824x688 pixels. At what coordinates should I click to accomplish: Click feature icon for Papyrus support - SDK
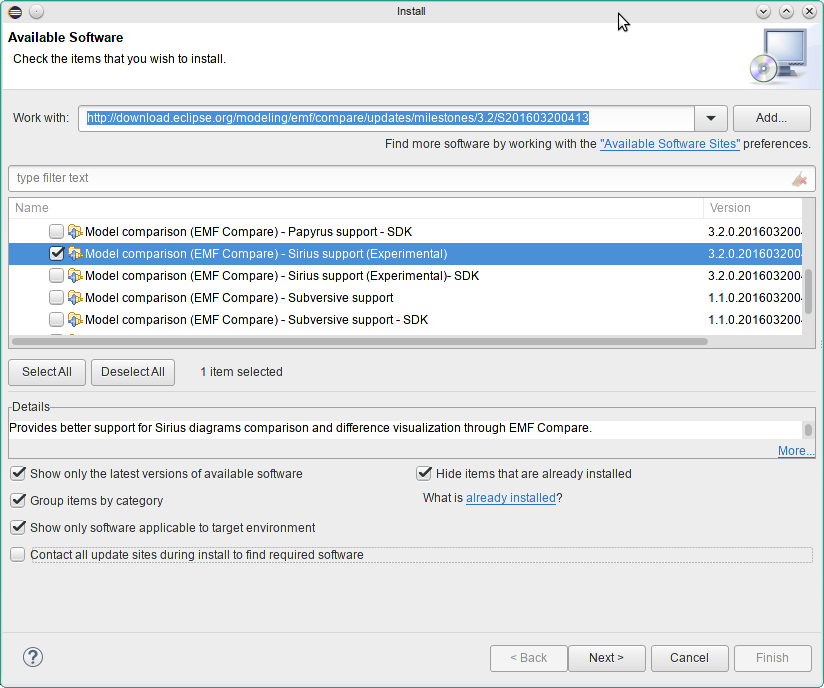(75, 232)
